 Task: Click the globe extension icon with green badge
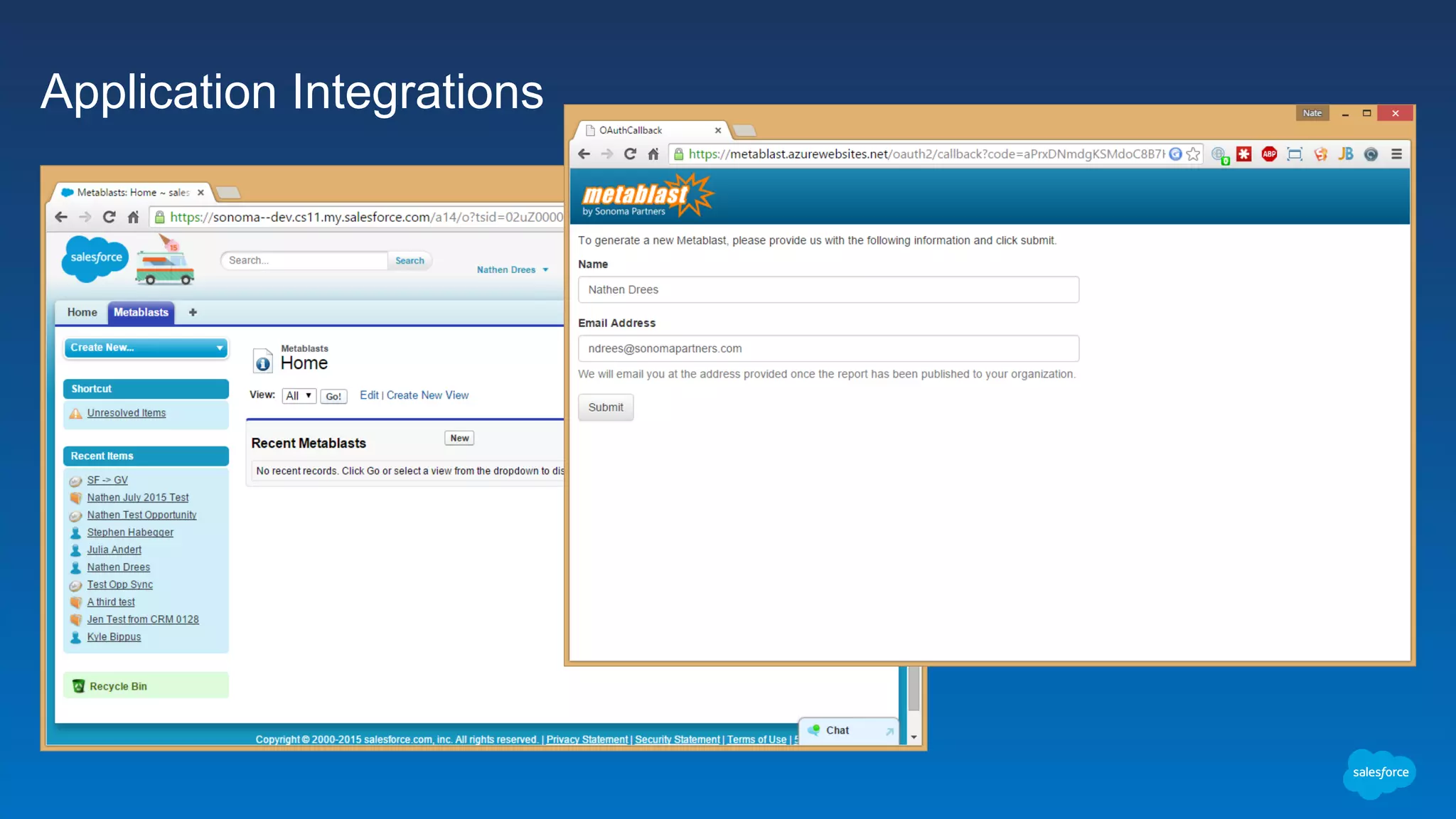tap(1220, 155)
